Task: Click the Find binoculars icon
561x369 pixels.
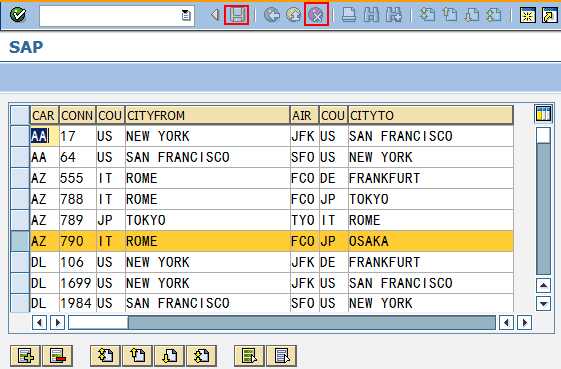Action: [x=371, y=15]
